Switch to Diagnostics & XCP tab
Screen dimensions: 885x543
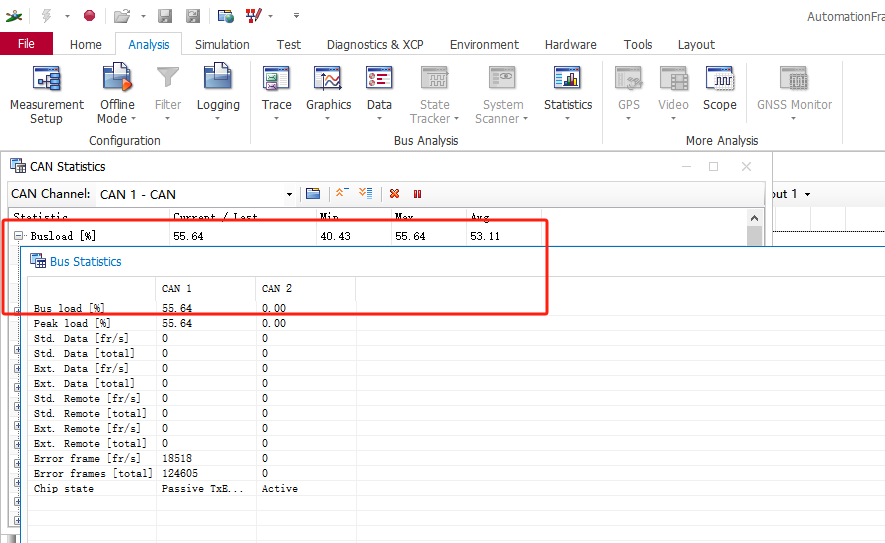tap(375, 44)
